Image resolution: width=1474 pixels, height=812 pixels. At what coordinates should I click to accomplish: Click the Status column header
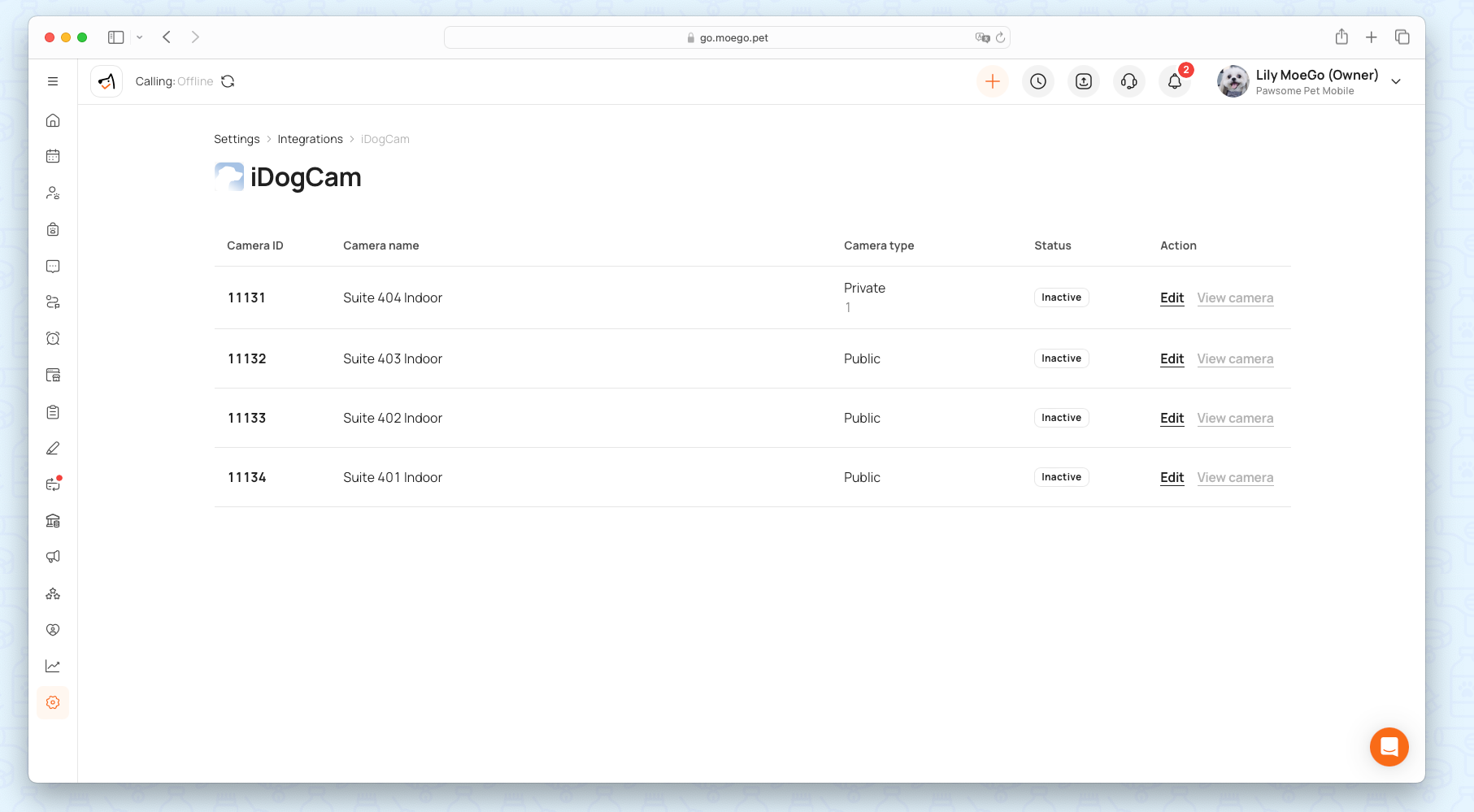point(1053,245)
